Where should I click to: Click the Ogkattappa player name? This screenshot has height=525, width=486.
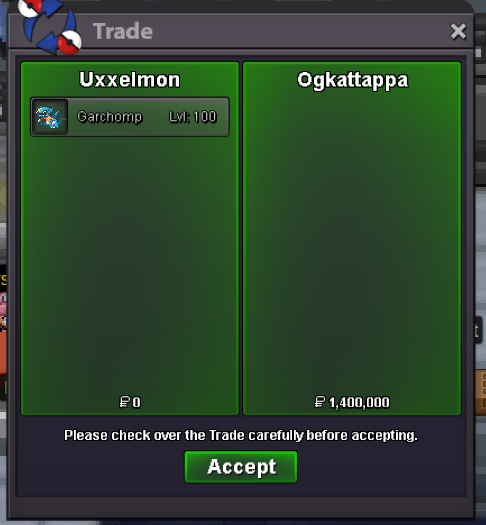pyautogui.click(x=352, y=80)
